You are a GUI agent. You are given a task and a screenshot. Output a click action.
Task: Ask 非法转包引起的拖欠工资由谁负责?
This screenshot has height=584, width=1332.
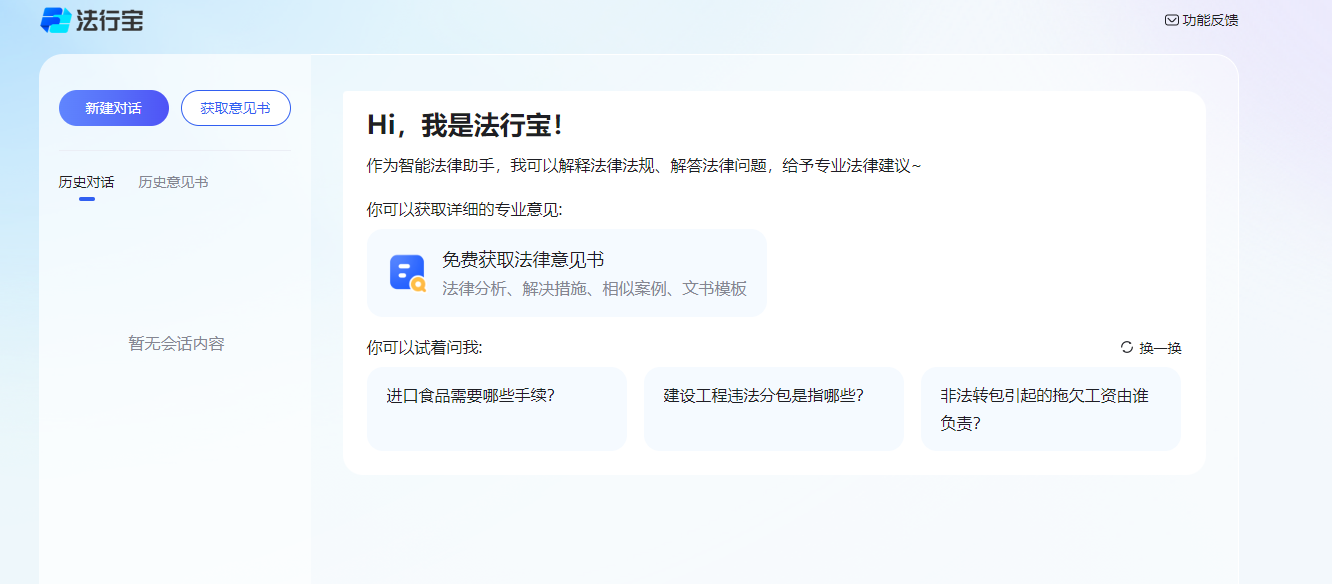(x=1051, y=409)
